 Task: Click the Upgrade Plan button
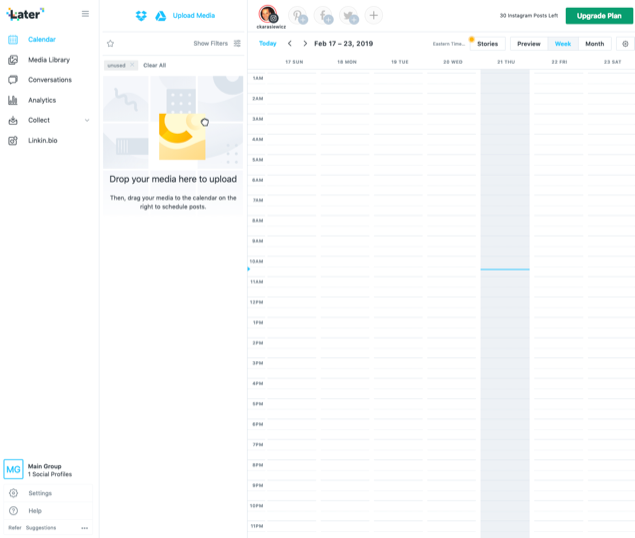tap(599, 16)
